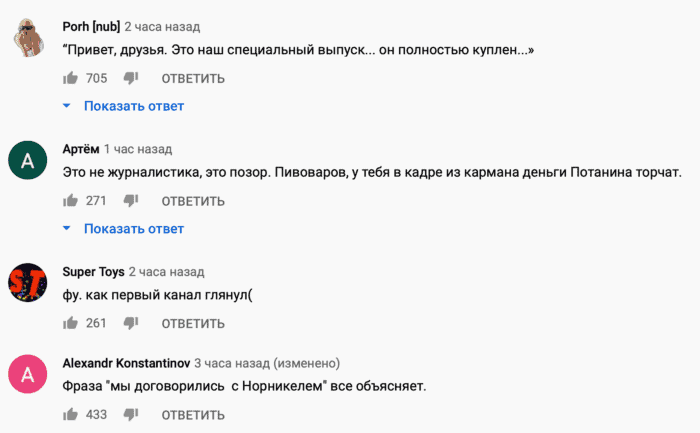Expand replies under Porh [nub] comment

tap(134, 106)
